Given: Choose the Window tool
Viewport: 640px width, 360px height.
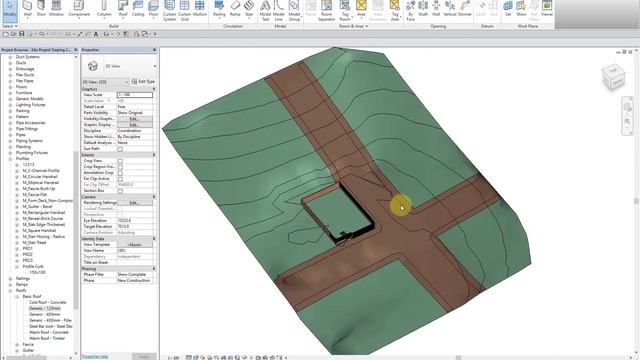Looking at the screenshot, I should [x=56, y=9].
